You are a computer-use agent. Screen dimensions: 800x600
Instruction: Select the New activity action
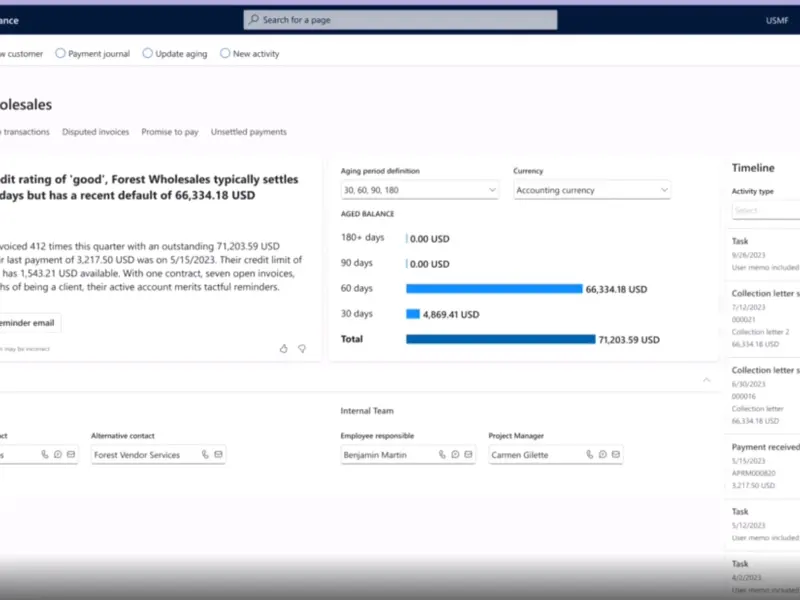coord(249,54)
